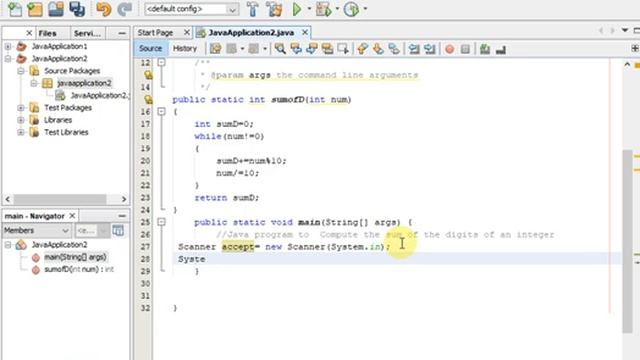Click the Profile Project clock icon
640x360 pixels.
(x=351, y=9)
